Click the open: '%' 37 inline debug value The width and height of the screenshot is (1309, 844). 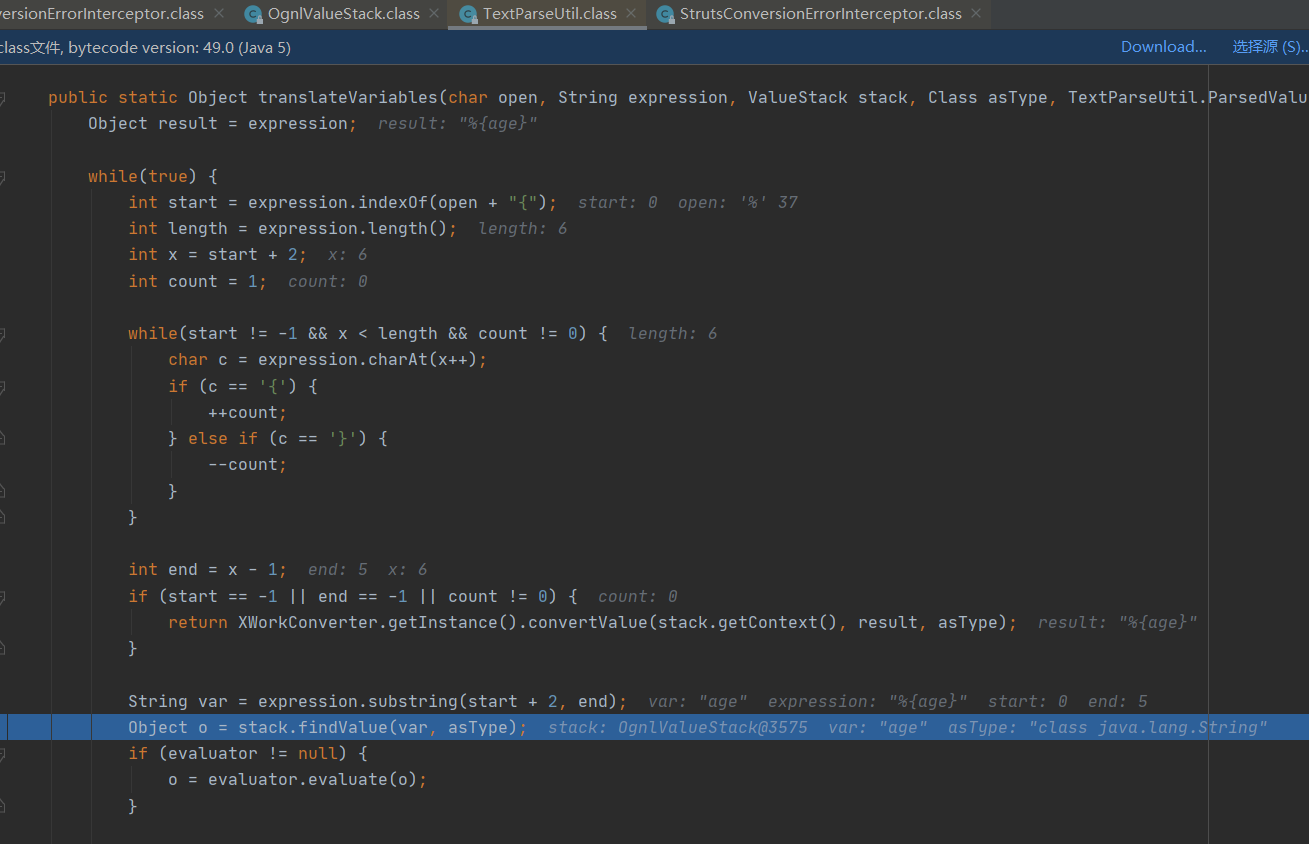[x=738, y=202]
